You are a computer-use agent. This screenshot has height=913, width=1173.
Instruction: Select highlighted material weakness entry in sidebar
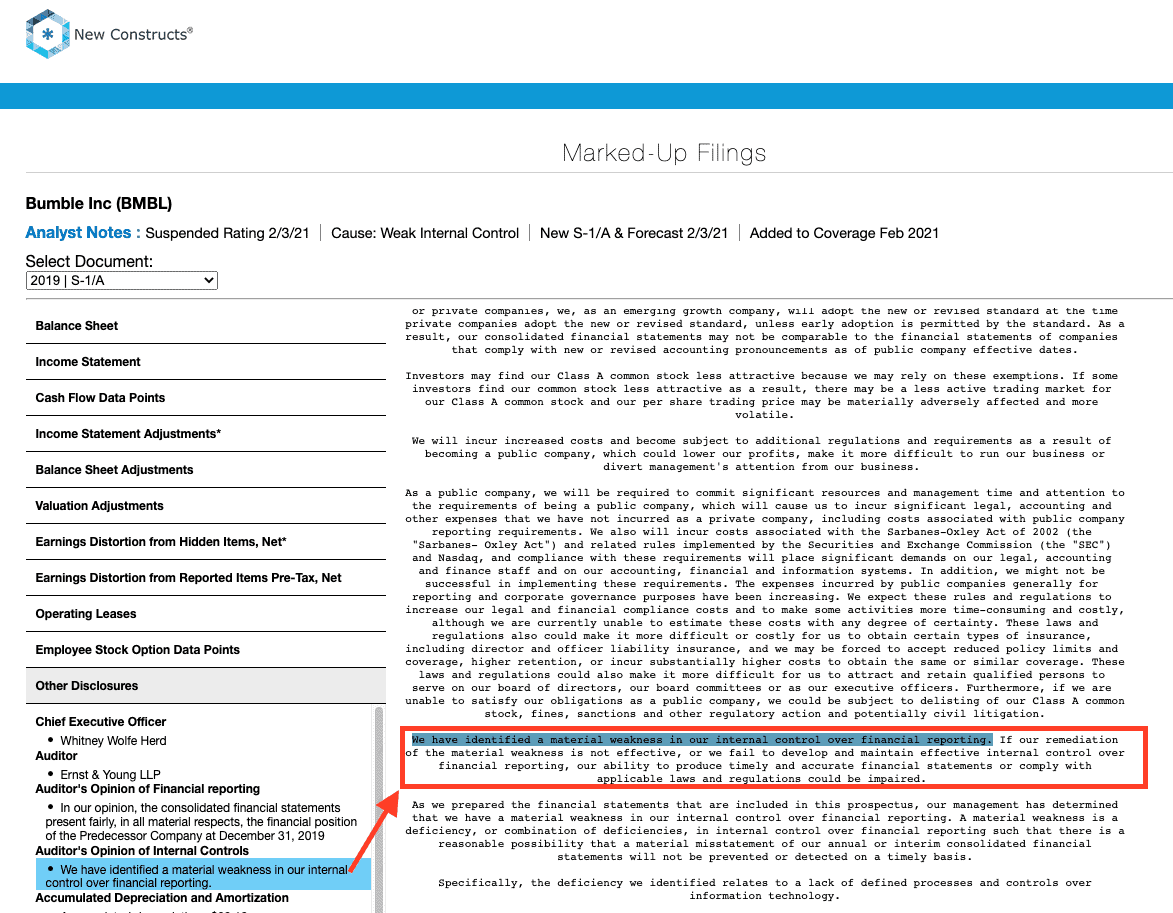[203, 876]
